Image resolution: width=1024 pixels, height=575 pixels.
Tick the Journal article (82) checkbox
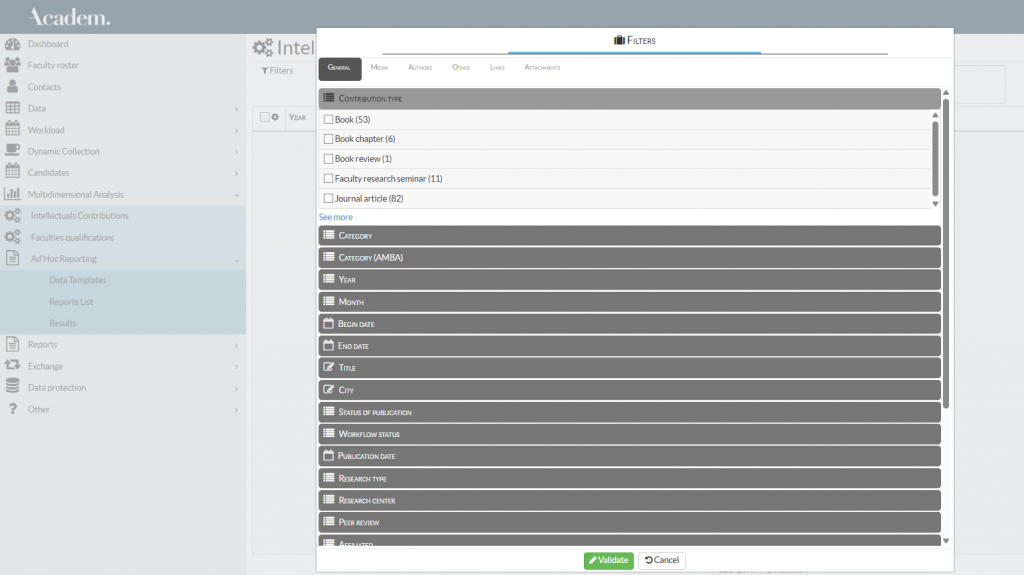328,199
